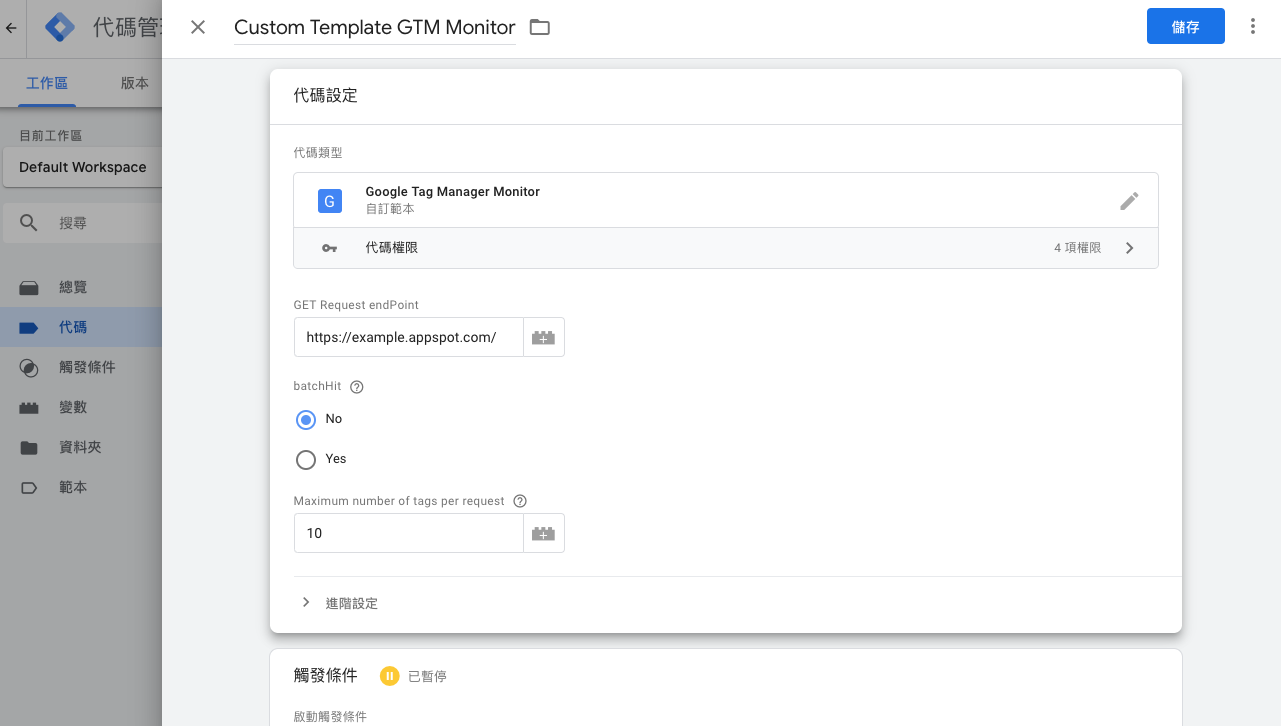Image resolution: width=1281 pixels, height=726 pixels.
Task: Open the template edit pencil icon
Action: click(x=1129, y=201)
